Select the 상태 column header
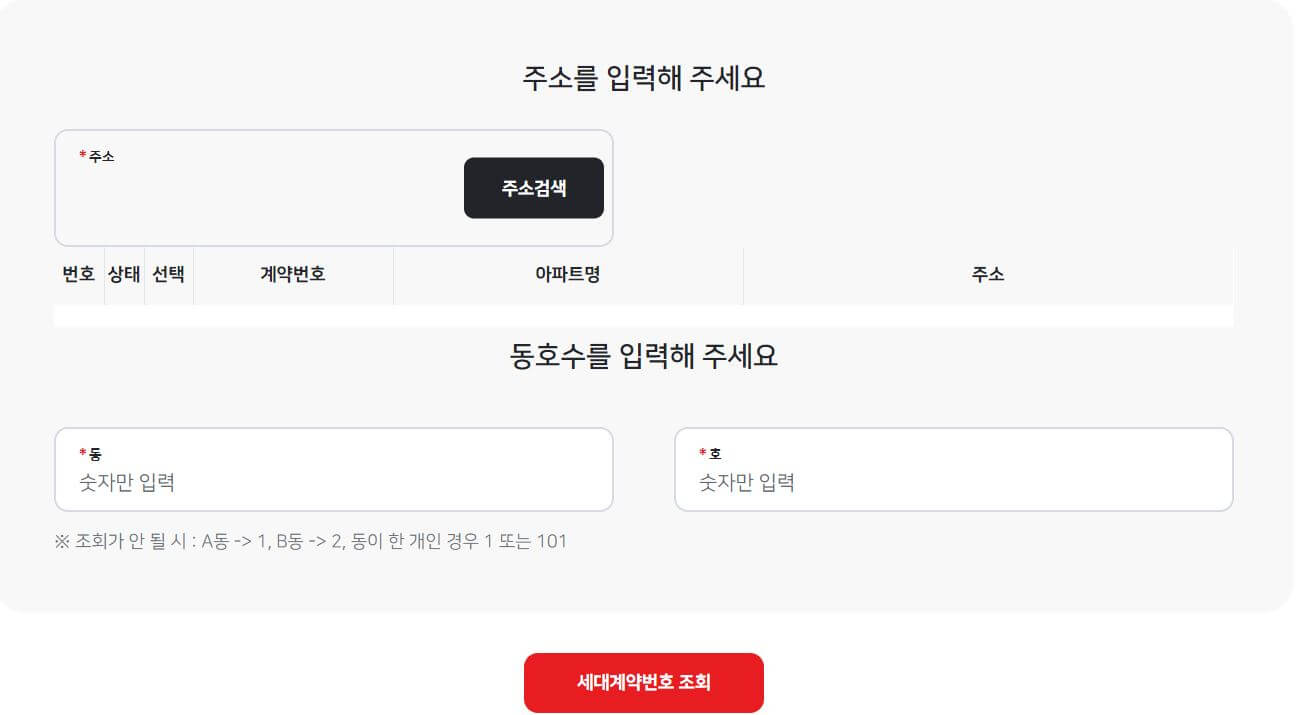The height and width of the screenshot is (715, 1298). pyautogui.click(x=123, y=275)
